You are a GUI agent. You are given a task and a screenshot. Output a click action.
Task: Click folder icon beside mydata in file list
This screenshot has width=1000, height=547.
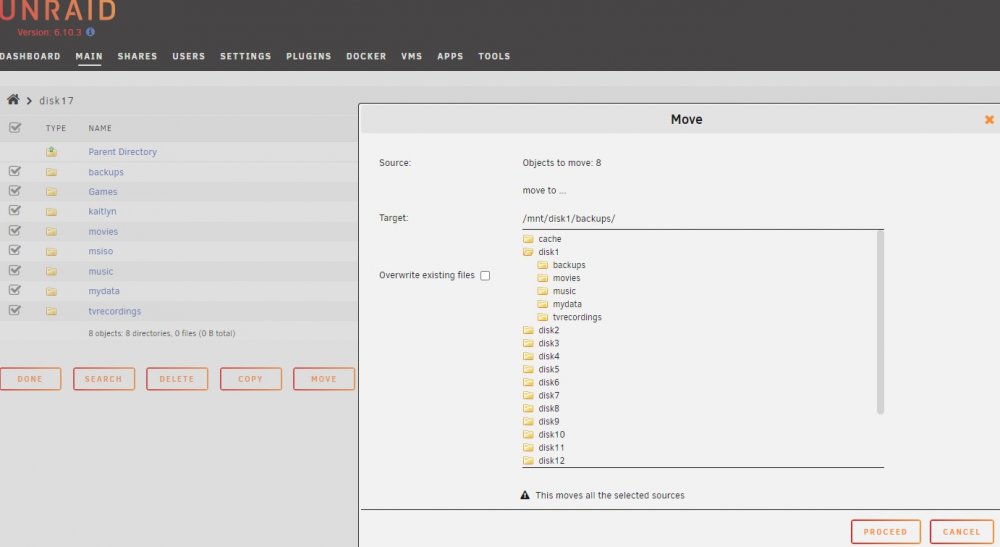[51, 291]
